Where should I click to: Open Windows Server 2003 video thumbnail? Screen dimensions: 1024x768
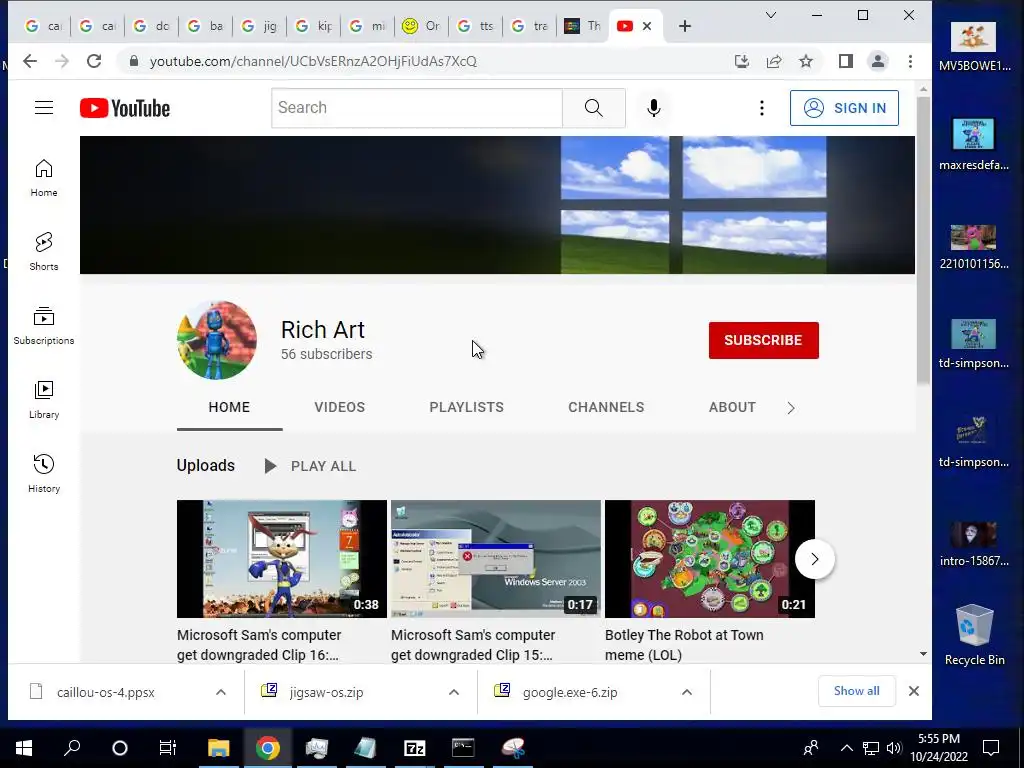pyautogui.click(x=496, y=559)
